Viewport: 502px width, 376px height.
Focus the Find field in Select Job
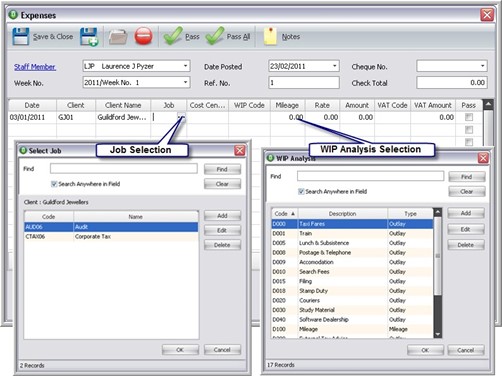pyautogui.click(x=124, y=169)
